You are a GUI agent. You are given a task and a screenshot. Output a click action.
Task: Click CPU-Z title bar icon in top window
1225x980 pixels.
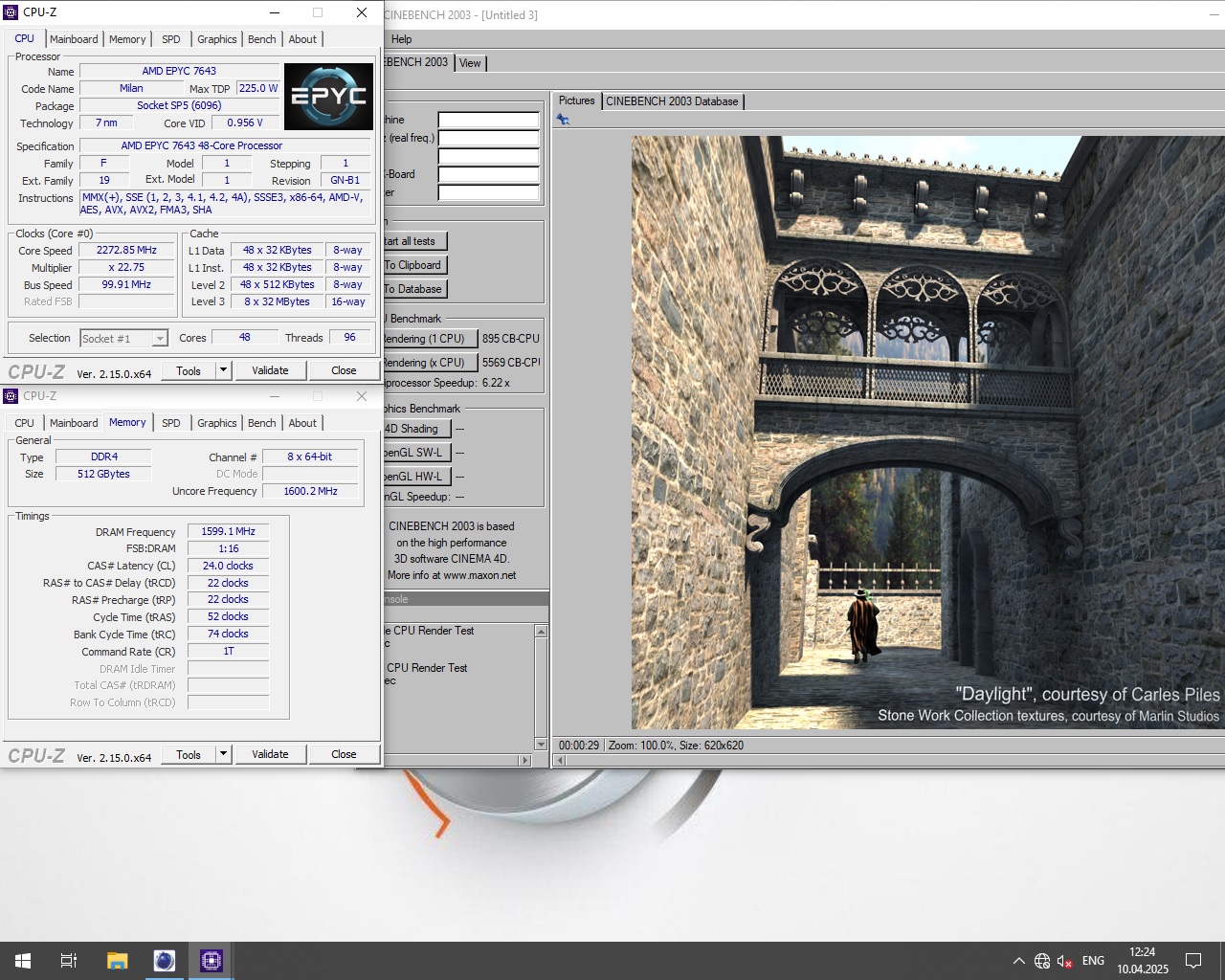11,12
